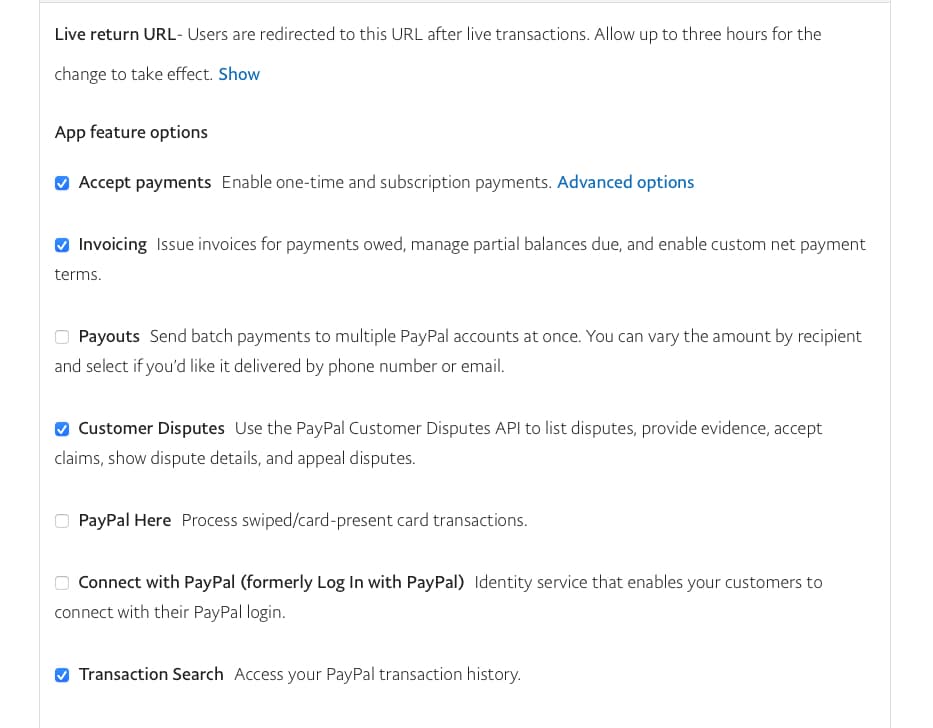Disable the Invoicing checkbox
Image resolution: width=933 pixels, height=728 pixels.
click(x=62, y=245)
